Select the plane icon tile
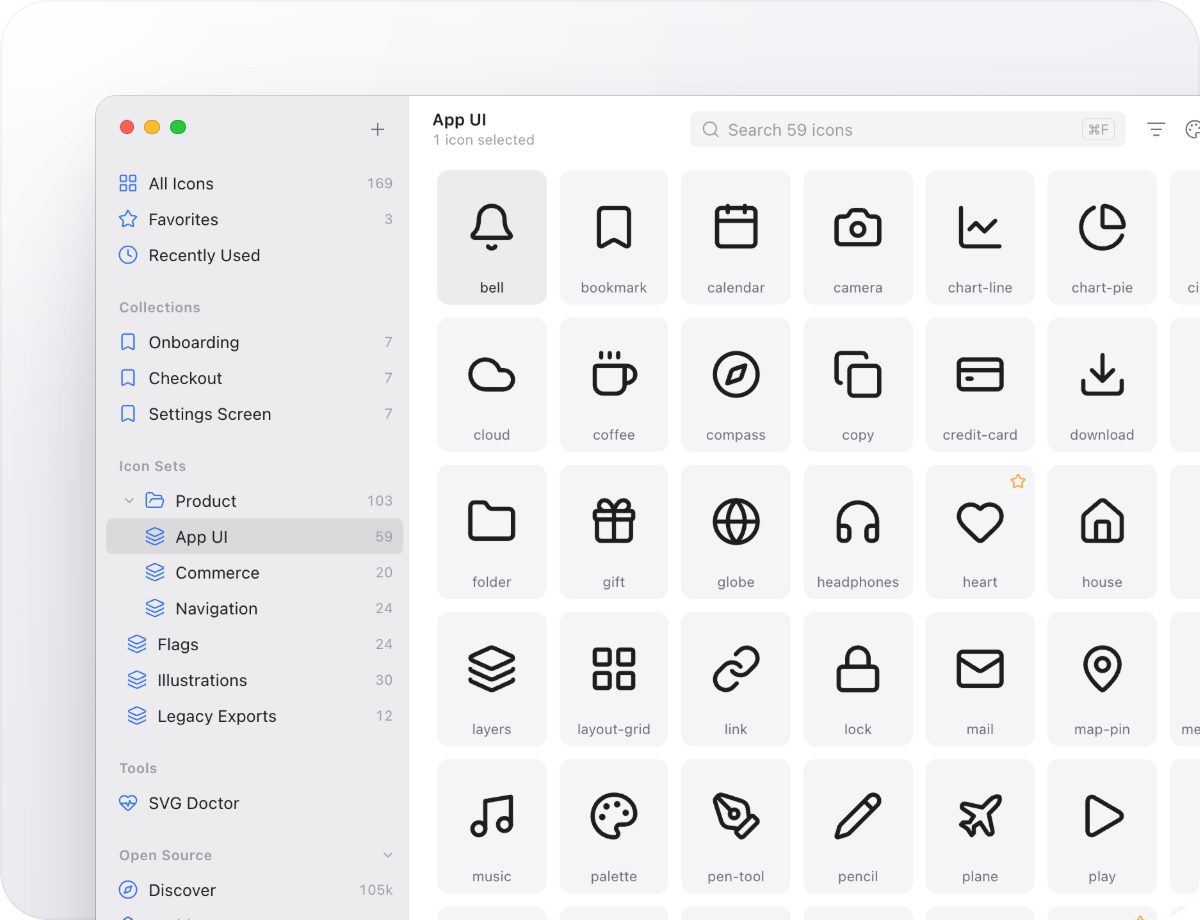This screenshot has height=920, width=1200. pyautogui.click(x=980, y=825)
